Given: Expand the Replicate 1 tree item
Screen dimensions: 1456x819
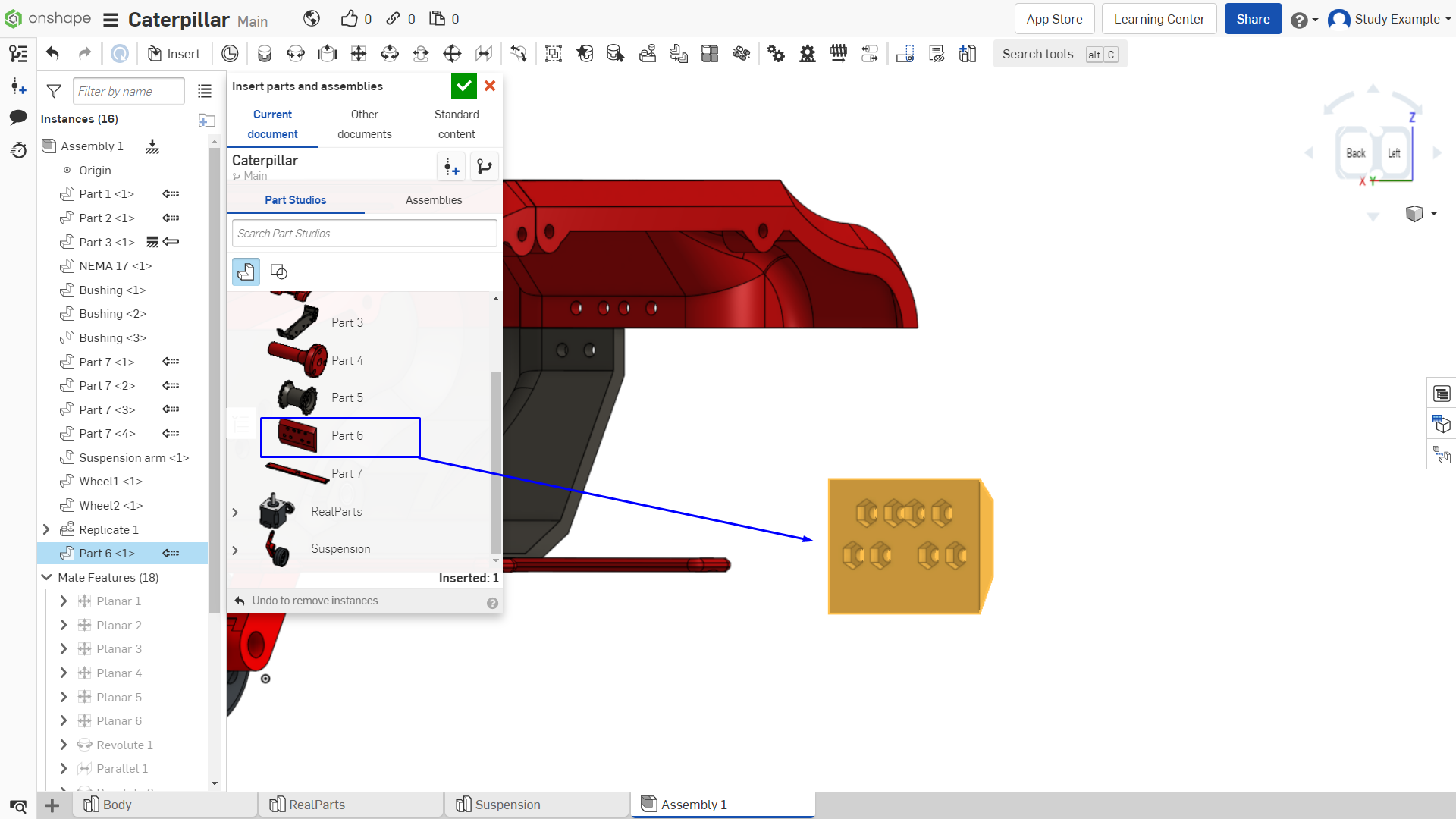Looking at the screenshot, I should coord(46,529).
